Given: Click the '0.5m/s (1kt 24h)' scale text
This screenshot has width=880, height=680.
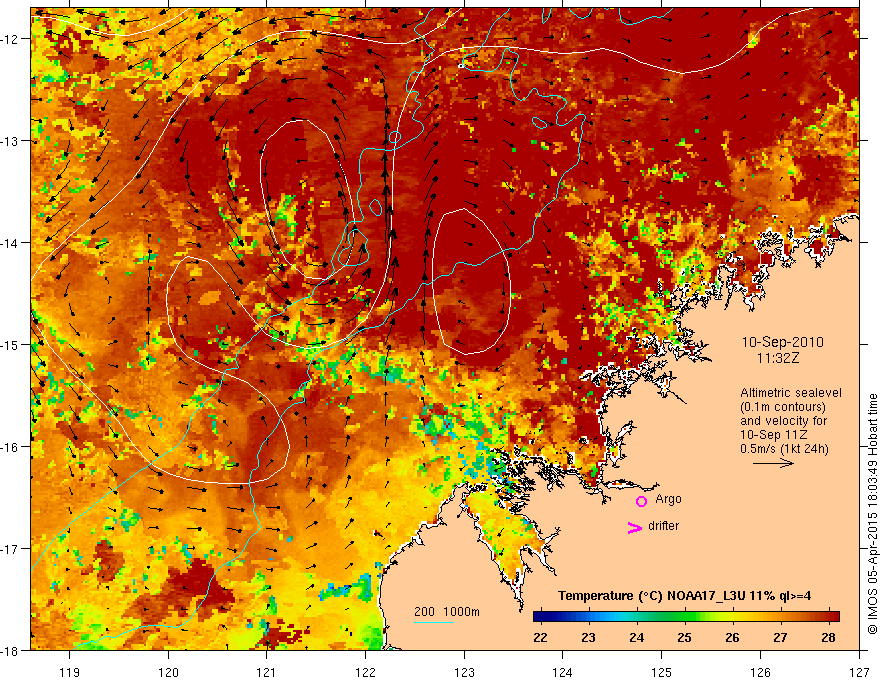Looking at the screenshot, I should 784,449.
